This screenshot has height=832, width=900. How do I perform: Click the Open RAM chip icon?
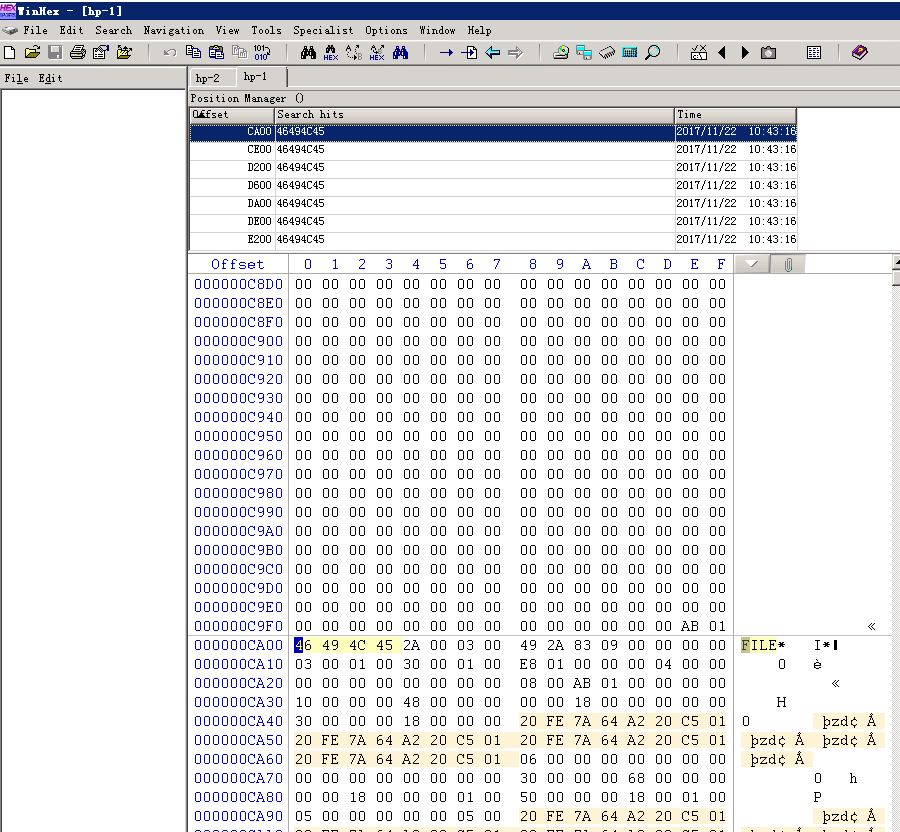(607, 53)
